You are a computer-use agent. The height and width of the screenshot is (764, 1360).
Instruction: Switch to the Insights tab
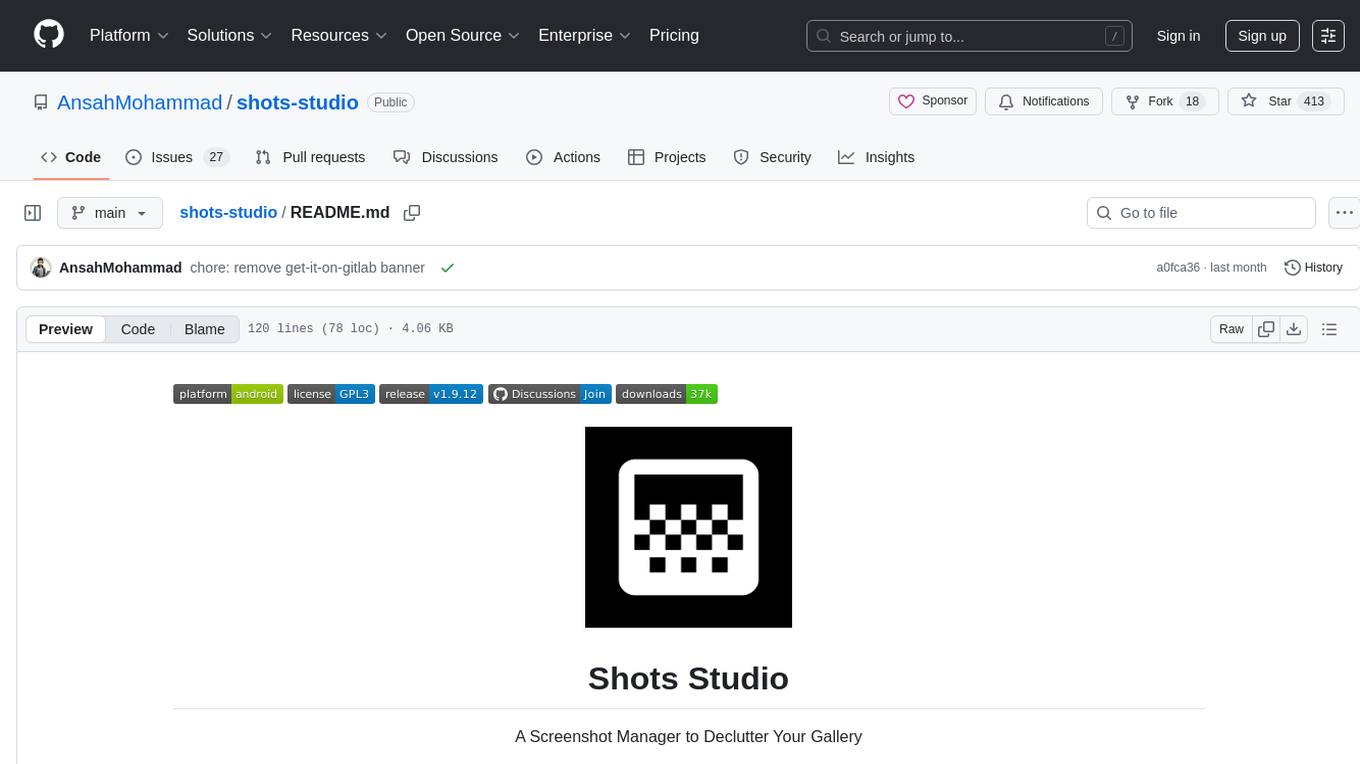click(x=876, y=157)
